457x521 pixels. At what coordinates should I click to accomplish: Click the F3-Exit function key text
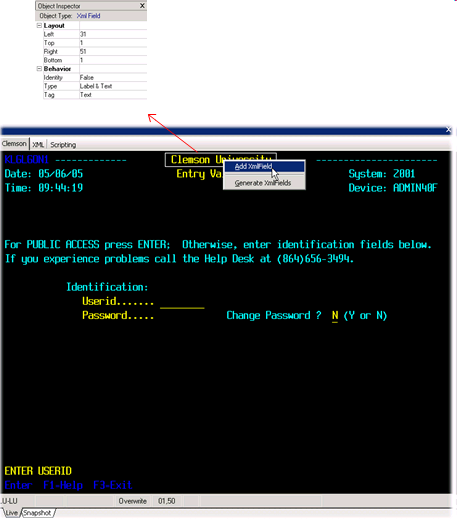(113, 485)
